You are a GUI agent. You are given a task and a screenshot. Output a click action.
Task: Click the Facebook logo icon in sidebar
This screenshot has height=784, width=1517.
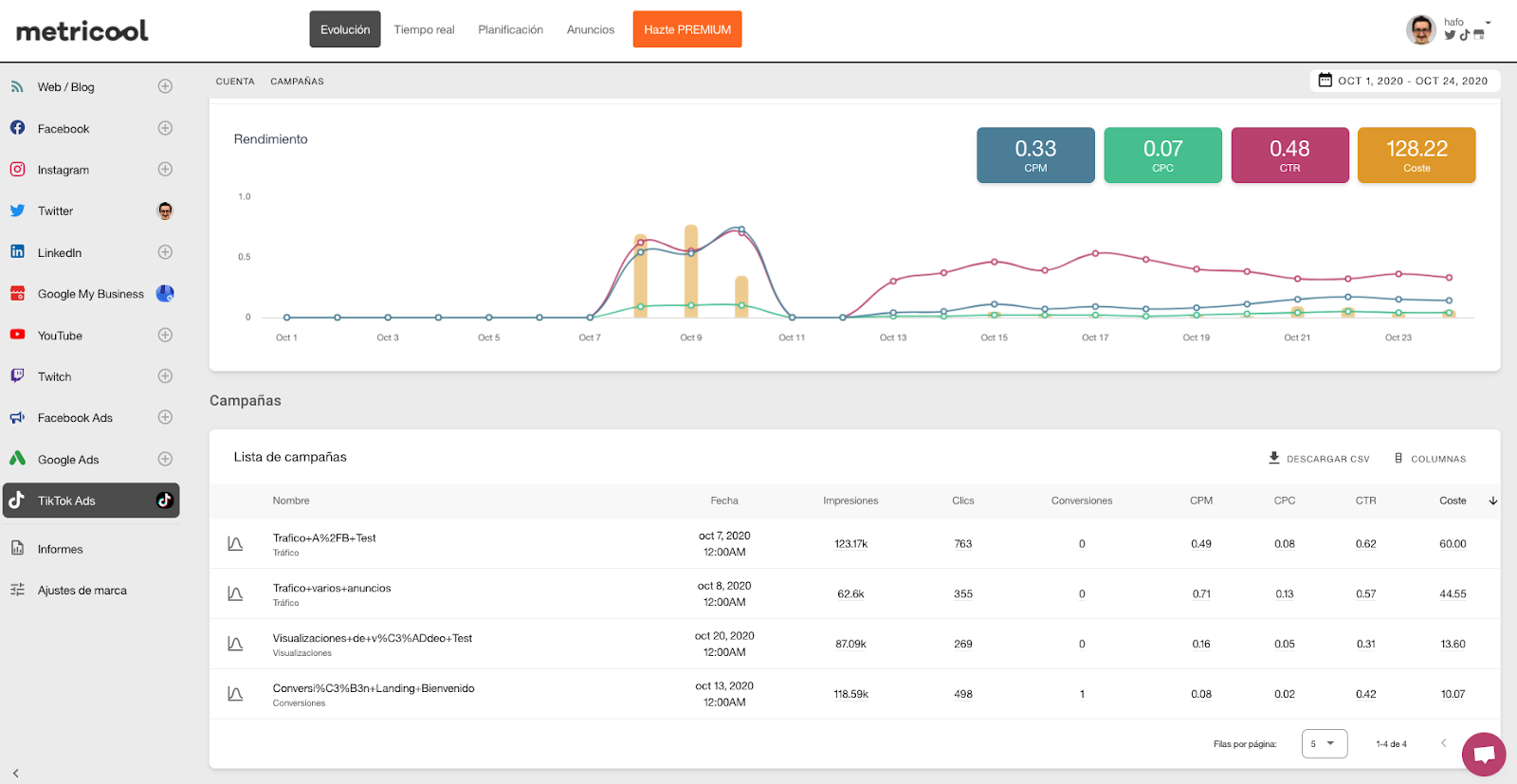click(17, 127)
